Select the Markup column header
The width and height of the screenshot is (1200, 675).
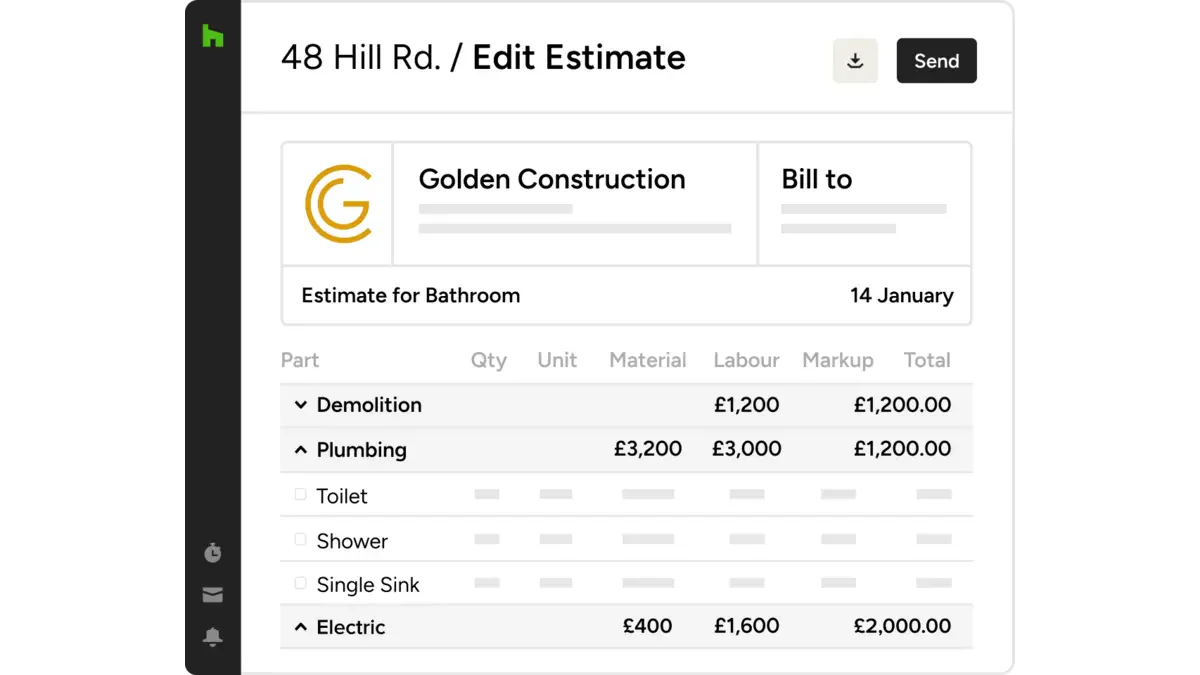click(838, 361)
